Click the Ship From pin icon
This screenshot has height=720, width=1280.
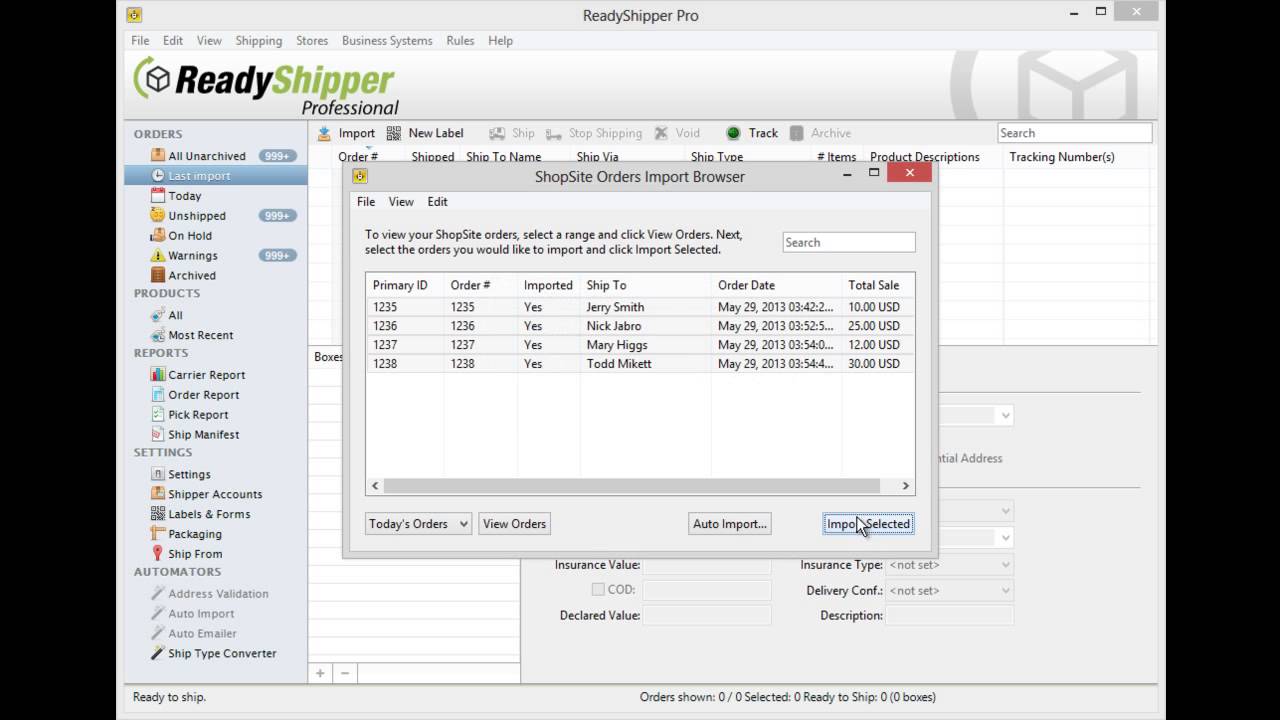158,554
